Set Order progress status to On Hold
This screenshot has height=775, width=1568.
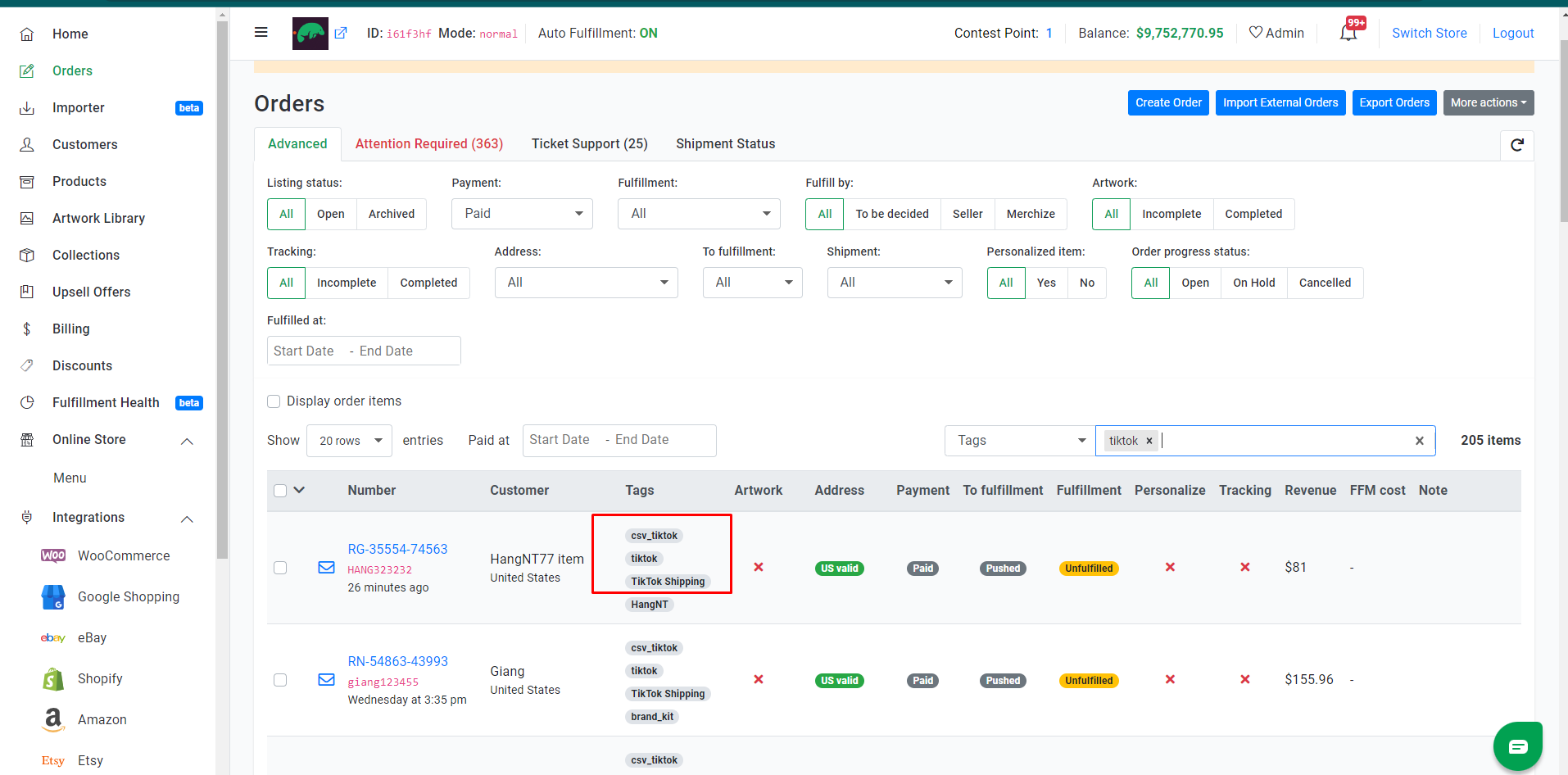pos(1254,283)
